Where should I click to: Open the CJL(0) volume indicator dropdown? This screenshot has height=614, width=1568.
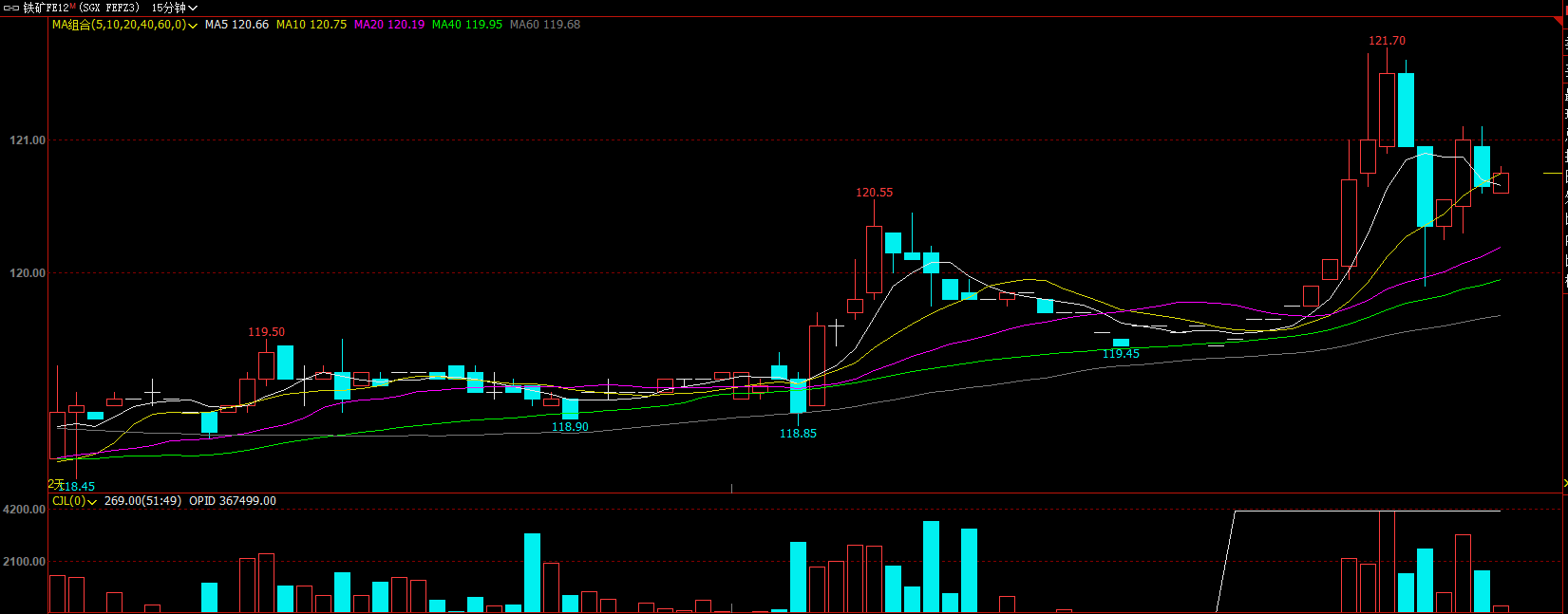tap(74, 501)
